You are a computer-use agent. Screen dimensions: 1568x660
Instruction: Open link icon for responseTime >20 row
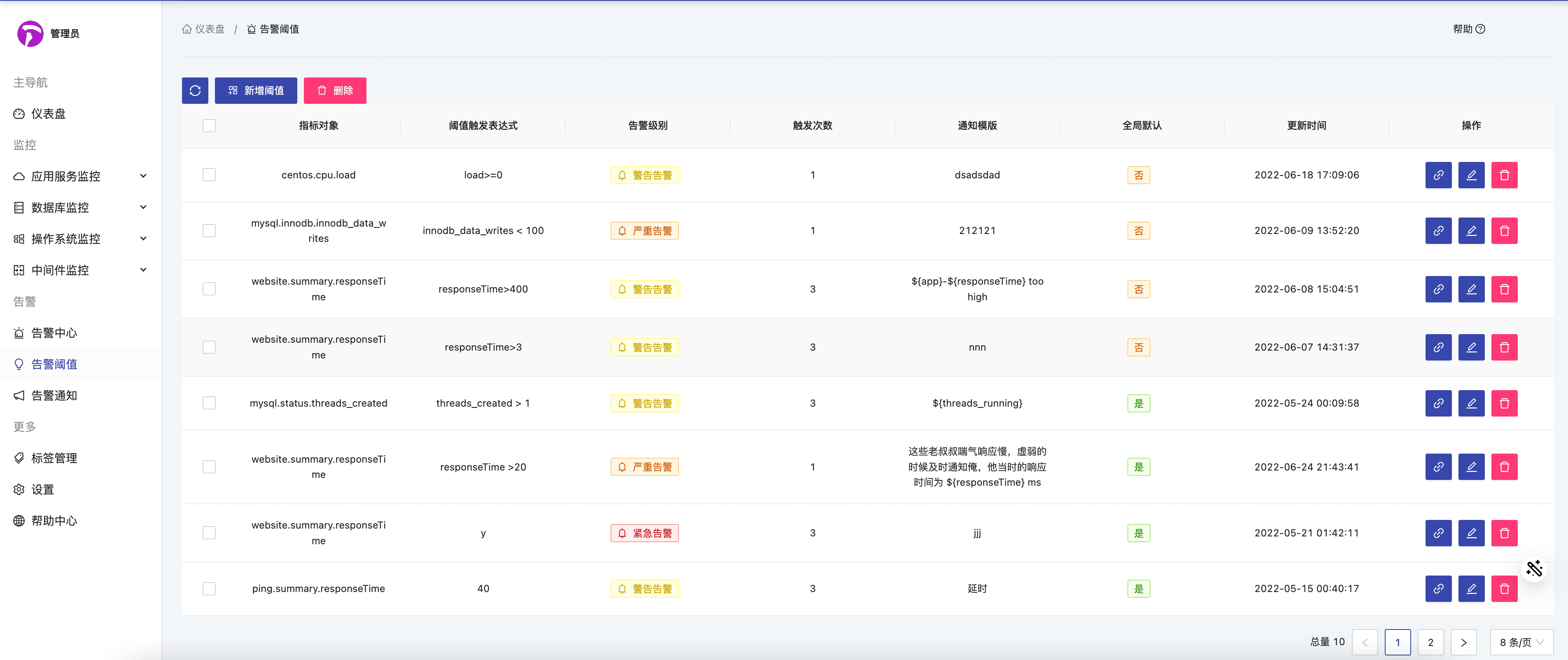click(1438, 467)
